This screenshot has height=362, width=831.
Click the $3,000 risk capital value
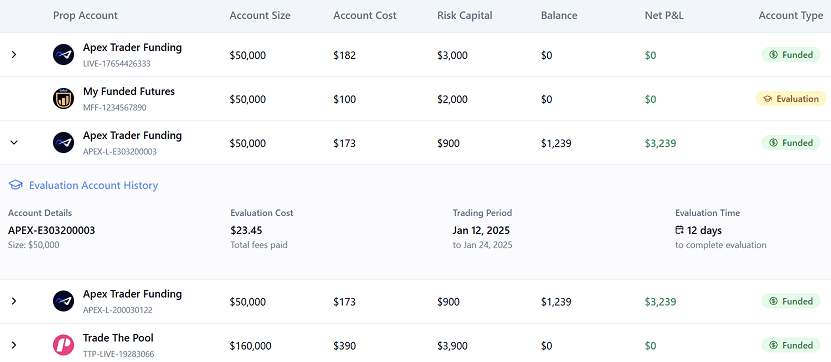coord(453,55)
